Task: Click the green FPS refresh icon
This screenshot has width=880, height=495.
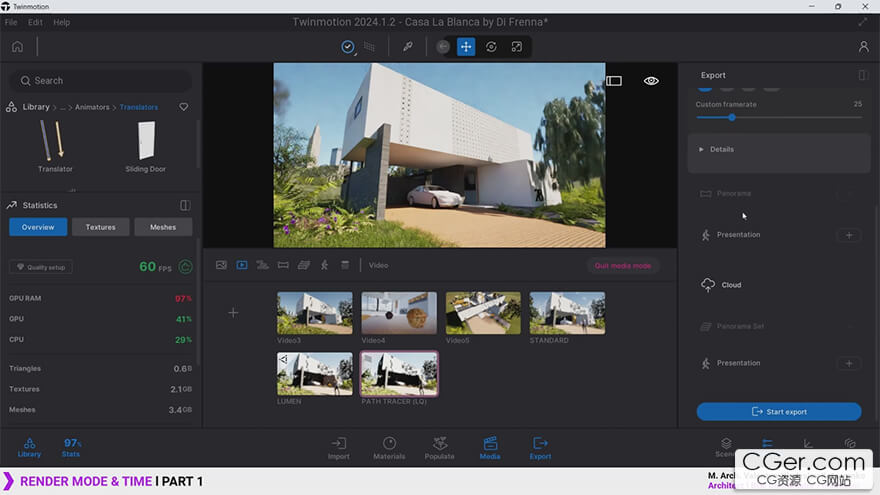Action: tap(185, 267)
